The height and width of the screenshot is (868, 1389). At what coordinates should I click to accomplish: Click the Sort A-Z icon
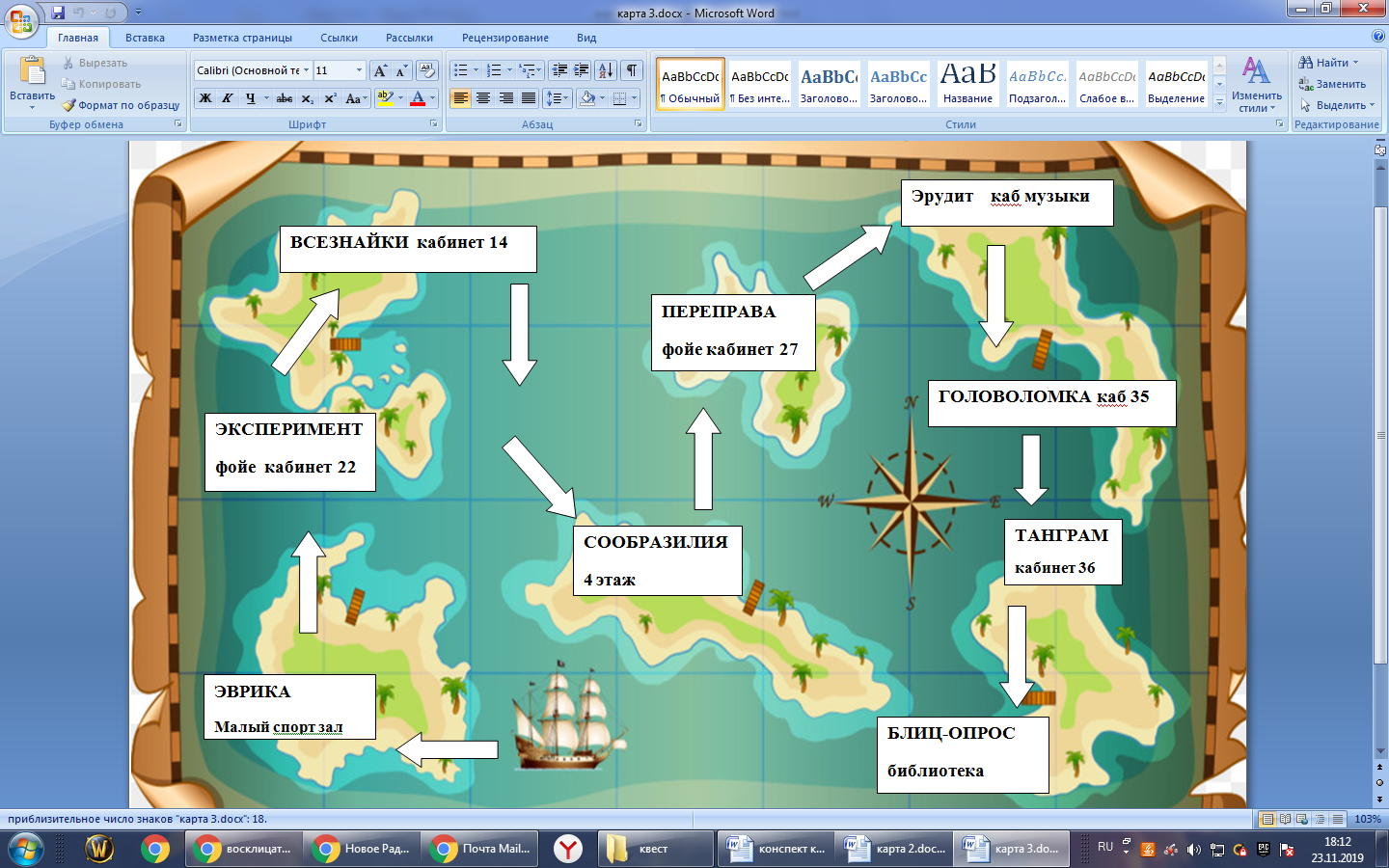(606, 70)
